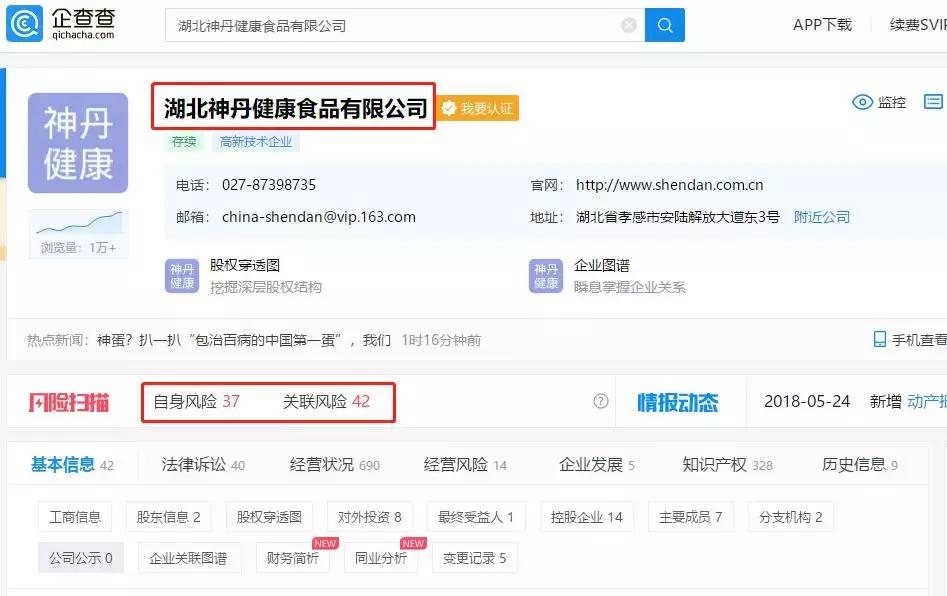The height and width of the screenshot is (596, 947).
Task: Click the 浏览量 page views trend chart
Action: (78, 224)
